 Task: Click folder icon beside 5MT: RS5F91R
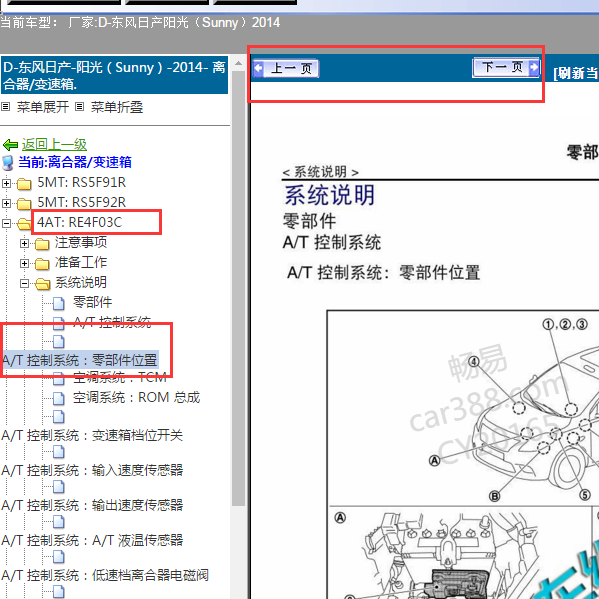[24, 184]
